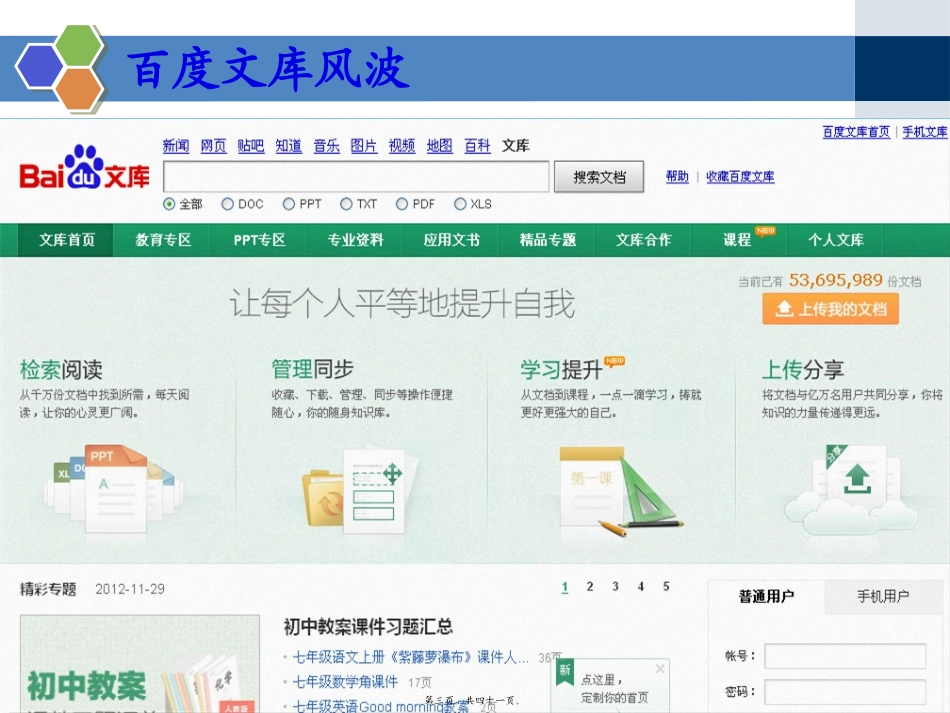The image size is (950, 713).
Task: Click the 学习提升 heading
Action: pyautogui.click(x=561, y=369)
